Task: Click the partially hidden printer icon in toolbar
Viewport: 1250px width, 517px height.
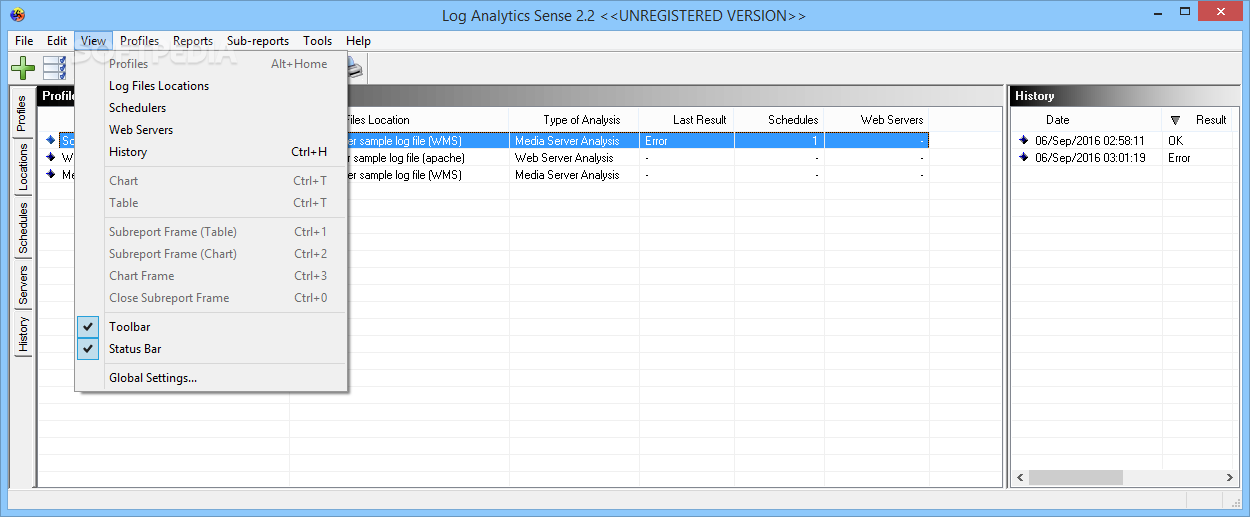Action: point(354,68)
